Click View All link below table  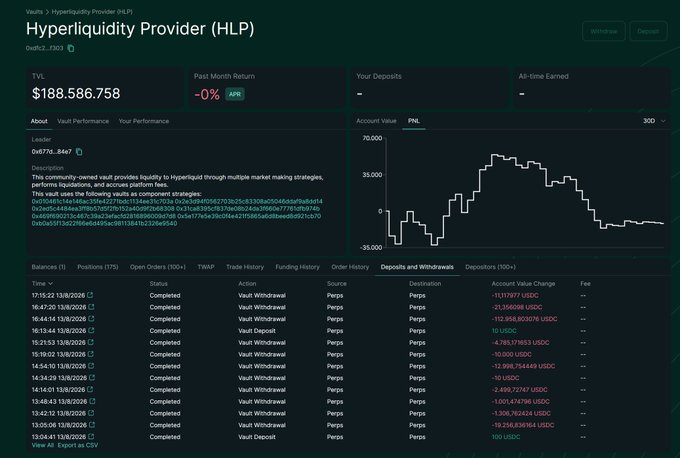[42, 445]
